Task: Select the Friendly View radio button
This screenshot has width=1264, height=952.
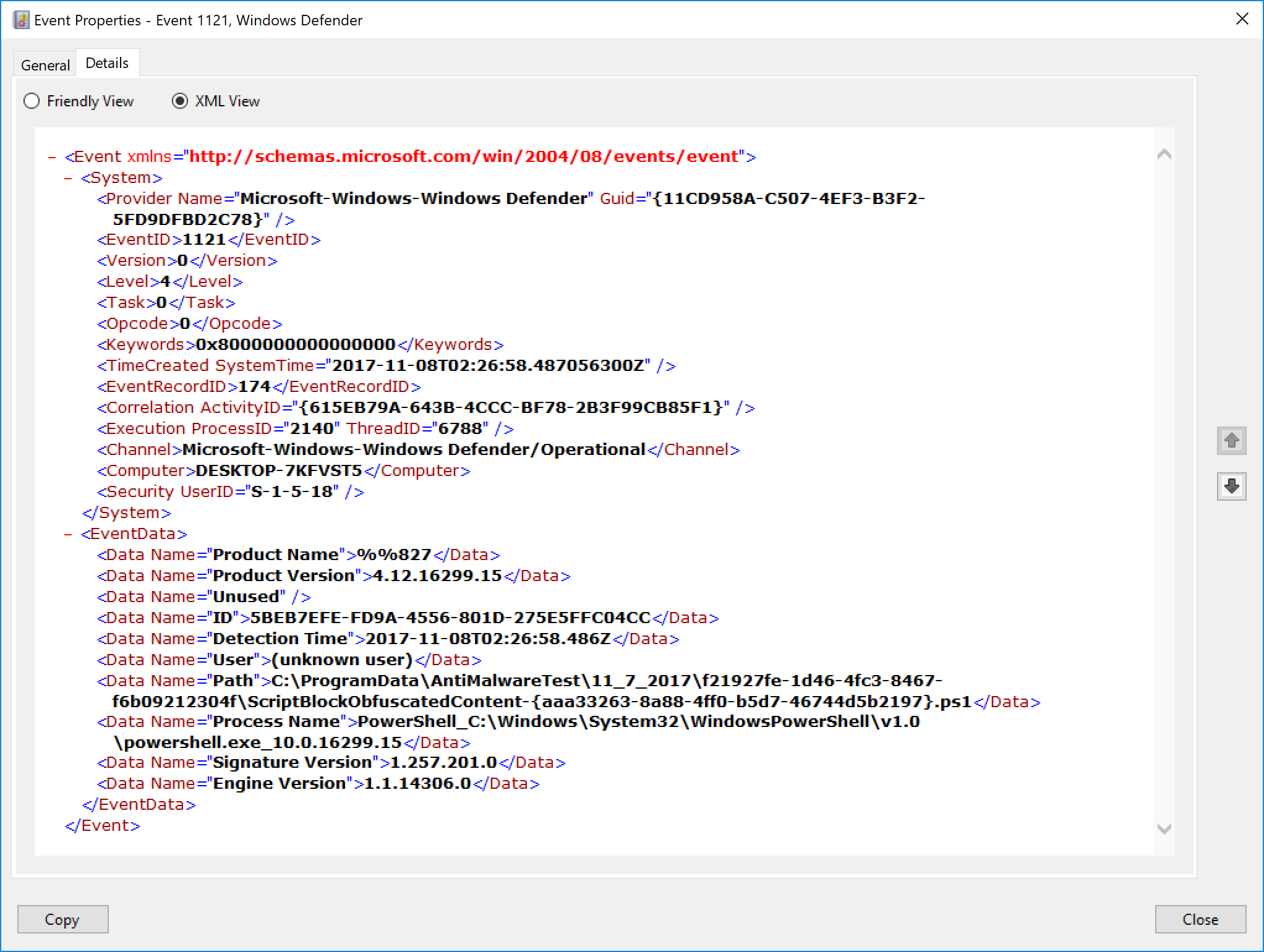Action: (32, 101)
